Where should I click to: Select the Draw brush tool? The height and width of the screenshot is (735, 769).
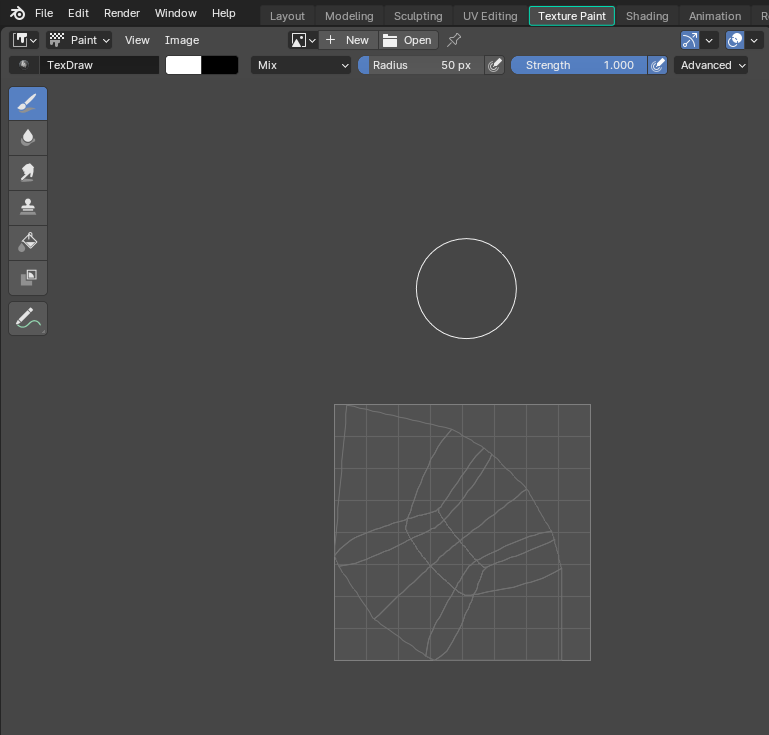(x=28, y=104)
